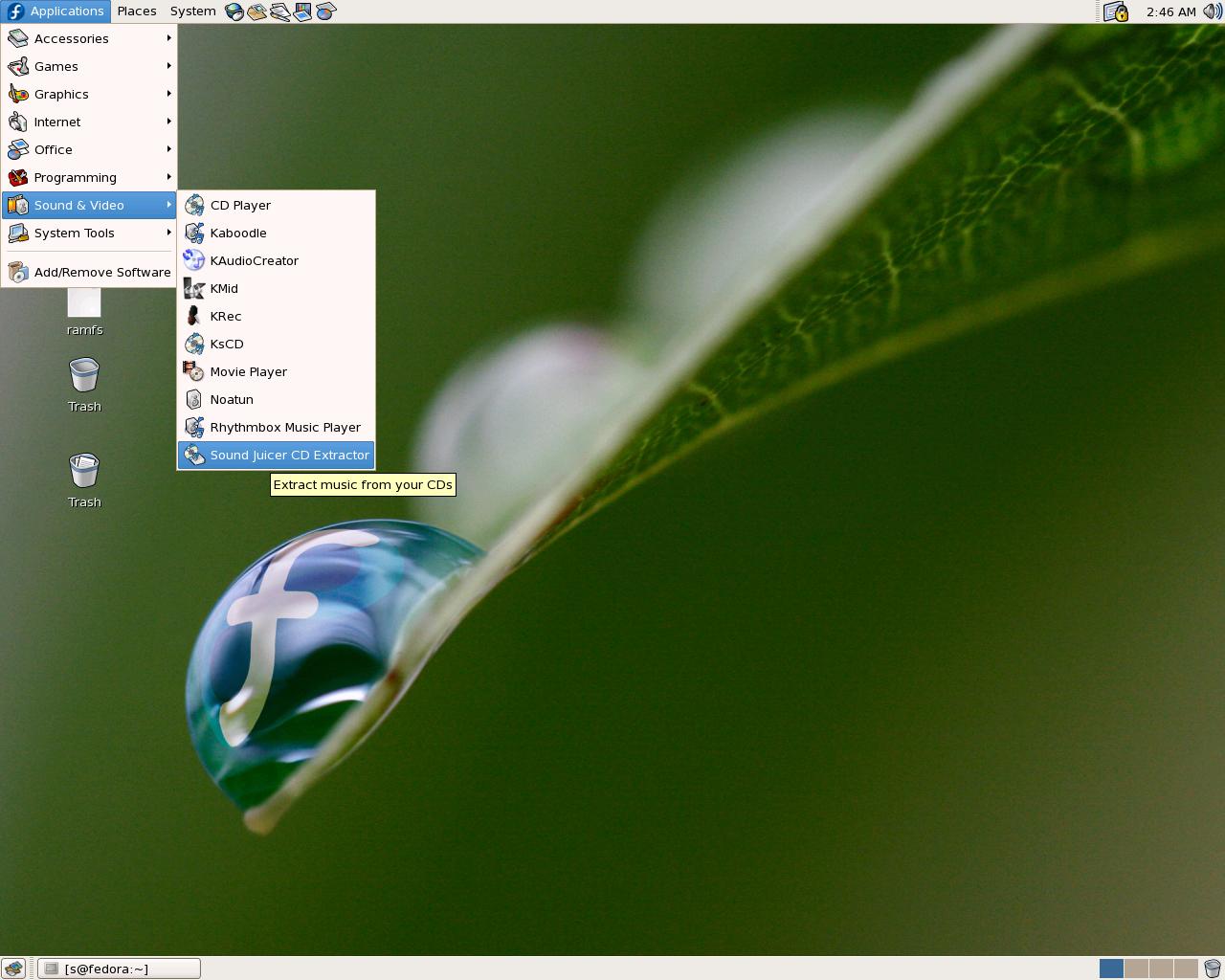
Task: Open the Trash applet in bottom panel
Action: click(1212, 969)
